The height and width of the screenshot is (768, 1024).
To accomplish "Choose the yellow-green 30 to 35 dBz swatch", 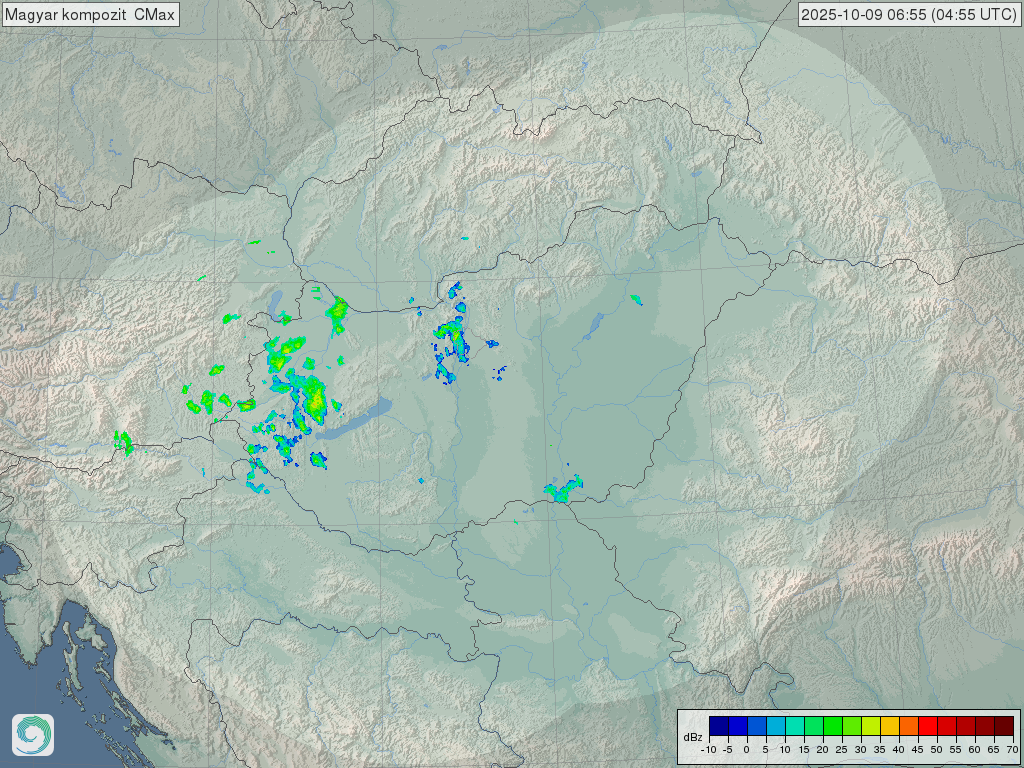I will tap(870, 725).
